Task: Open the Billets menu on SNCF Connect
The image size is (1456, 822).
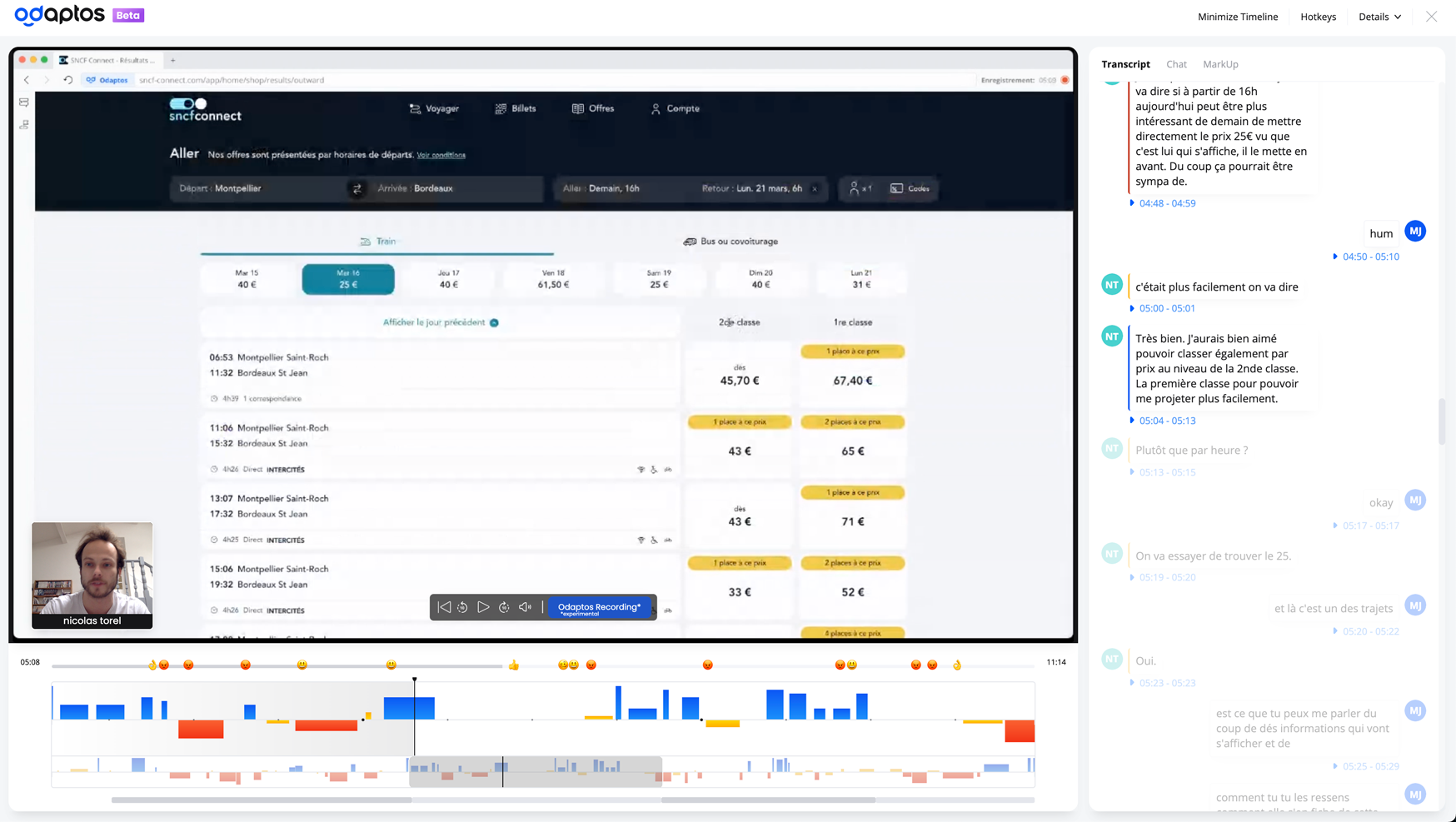Action: [516, 108]
